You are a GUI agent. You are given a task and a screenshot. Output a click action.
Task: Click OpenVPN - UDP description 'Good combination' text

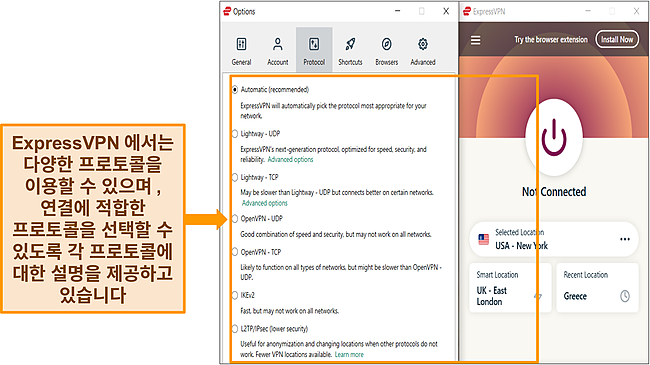coord(336,234)
